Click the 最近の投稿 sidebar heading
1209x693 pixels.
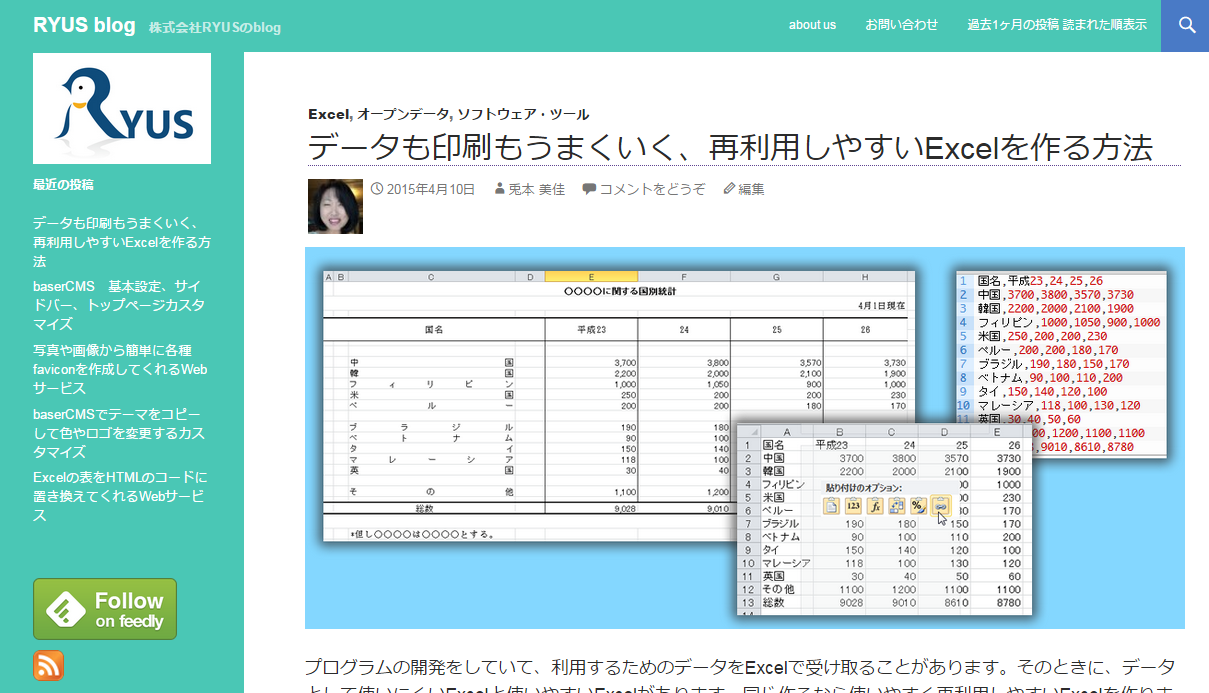pyautogui.click(x=64, y=184)
